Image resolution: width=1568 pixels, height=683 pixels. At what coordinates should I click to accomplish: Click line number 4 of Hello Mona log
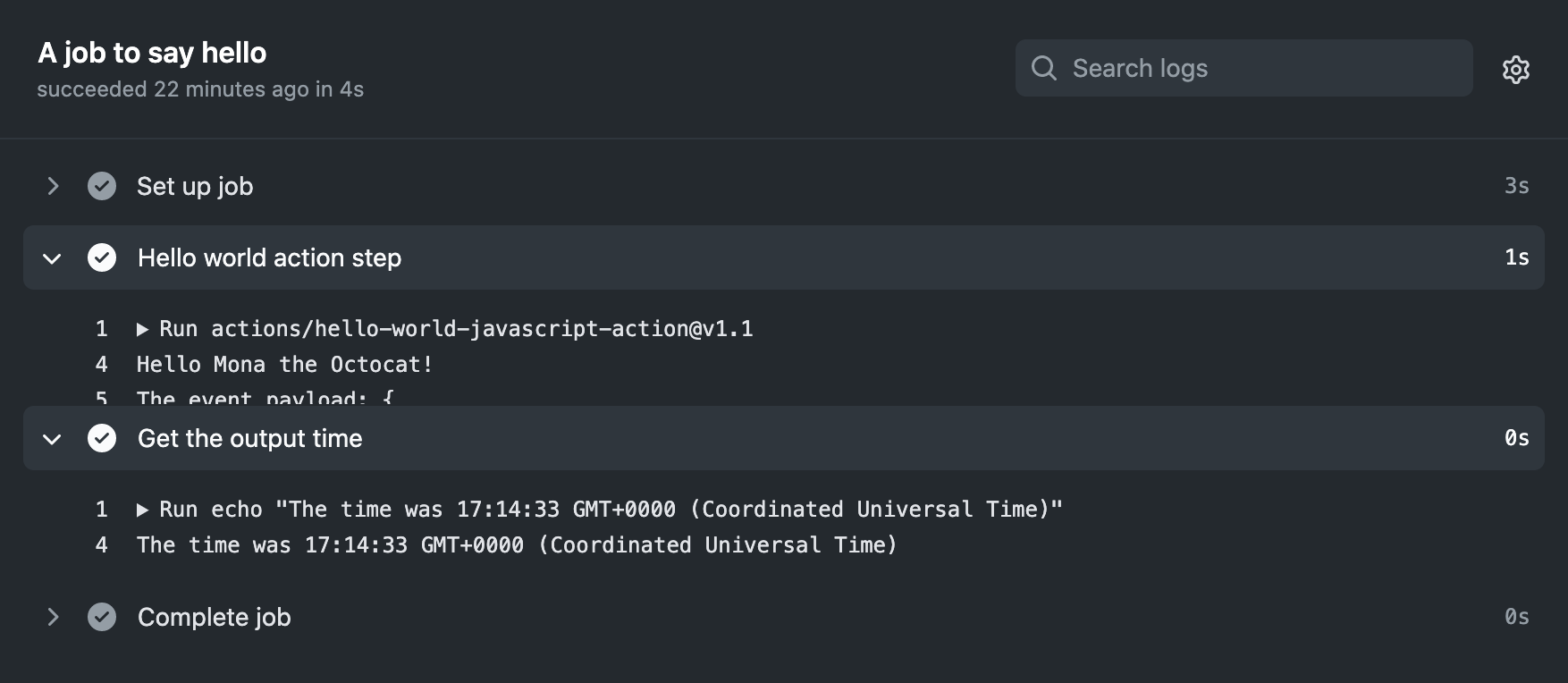[101, 365]
